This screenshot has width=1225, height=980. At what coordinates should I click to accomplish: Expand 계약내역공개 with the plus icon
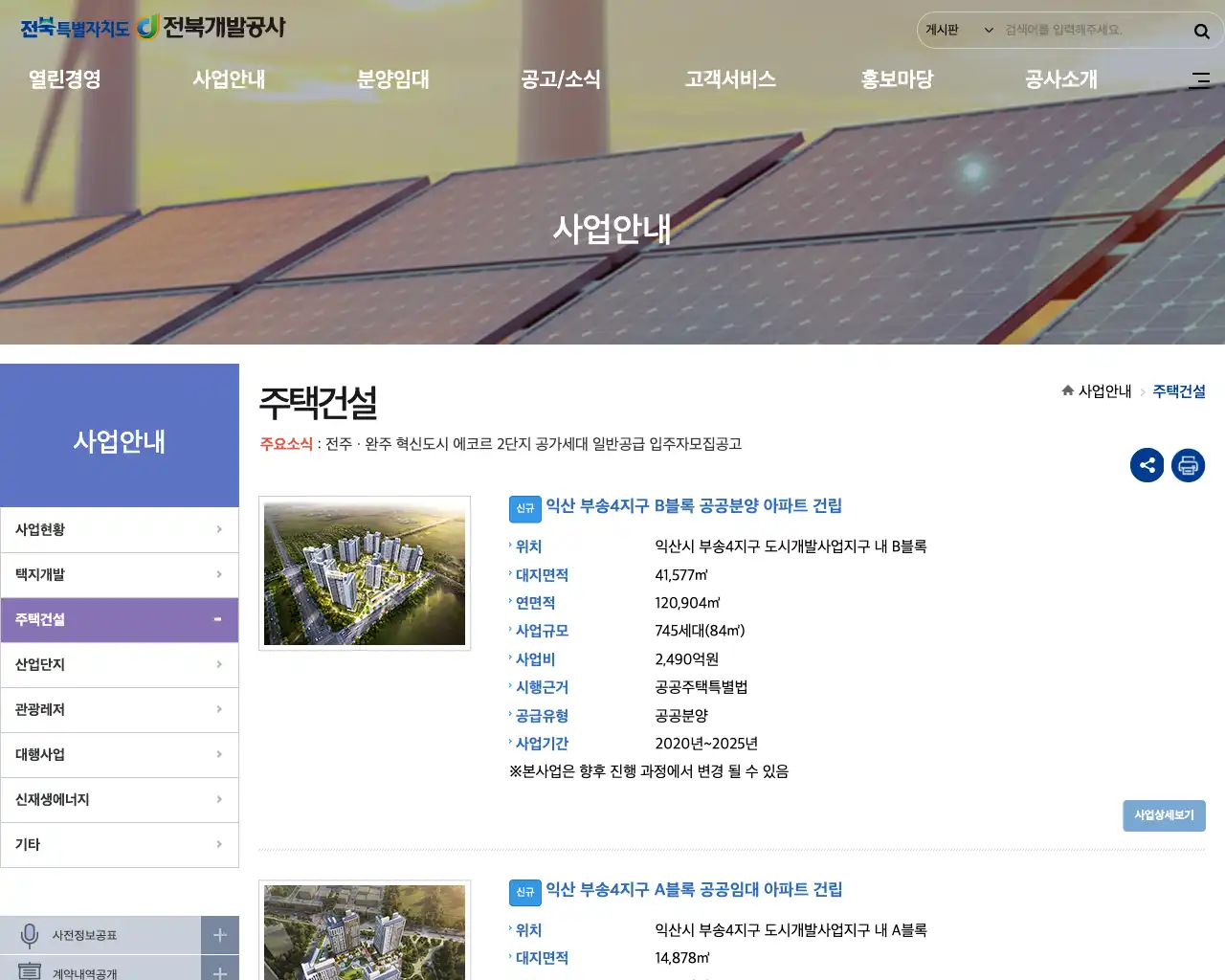coord(219,969)
